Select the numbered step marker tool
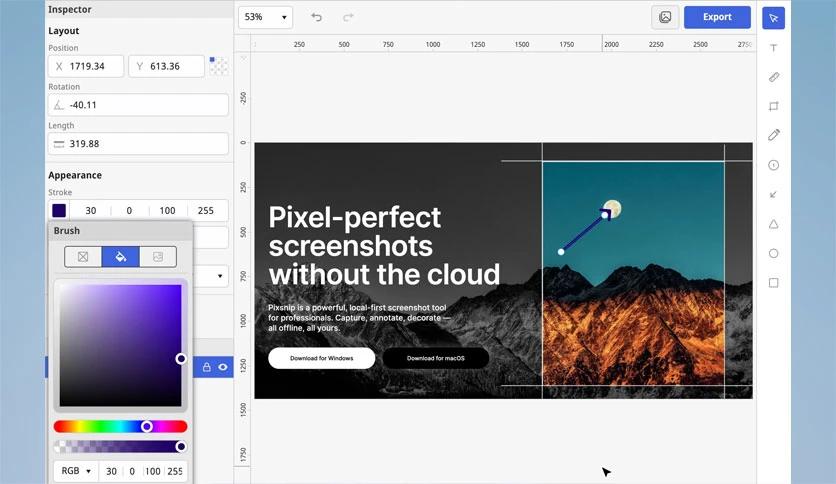The width and height of the screenshot is (836, 484). (x=774, y=165)
